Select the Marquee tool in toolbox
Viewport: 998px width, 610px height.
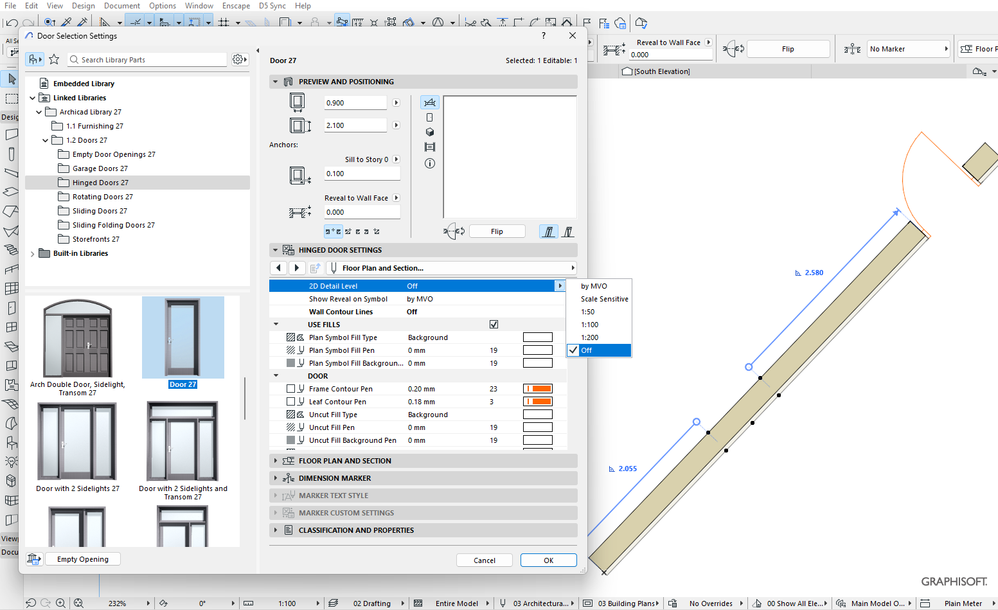[x=11, y=99]
